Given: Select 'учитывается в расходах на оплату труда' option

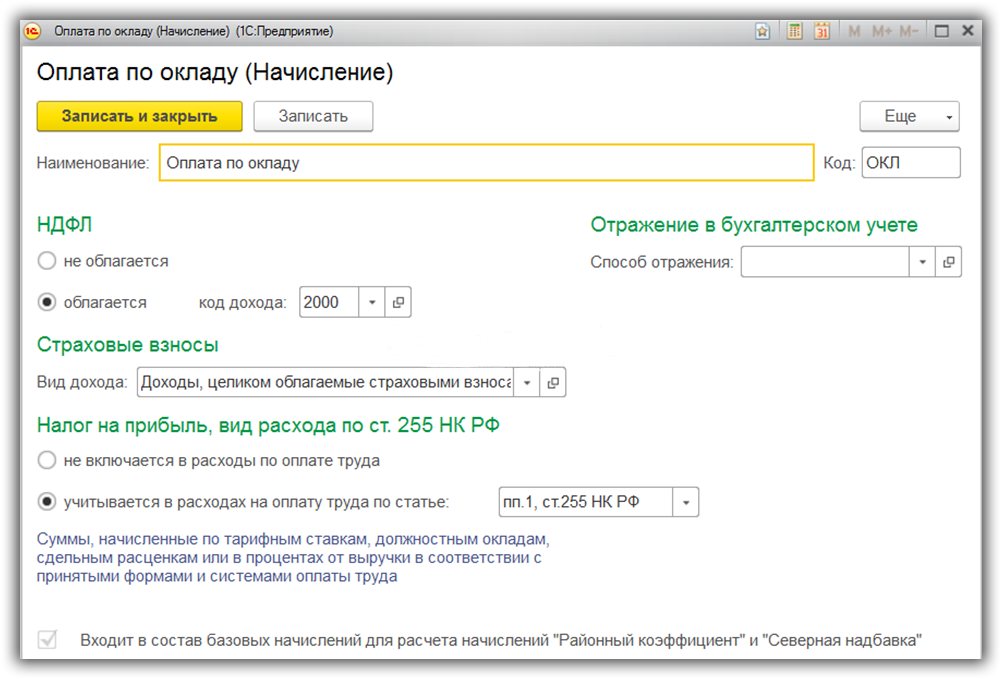Looking at the screenshot, I should click(x=47, y=501).
